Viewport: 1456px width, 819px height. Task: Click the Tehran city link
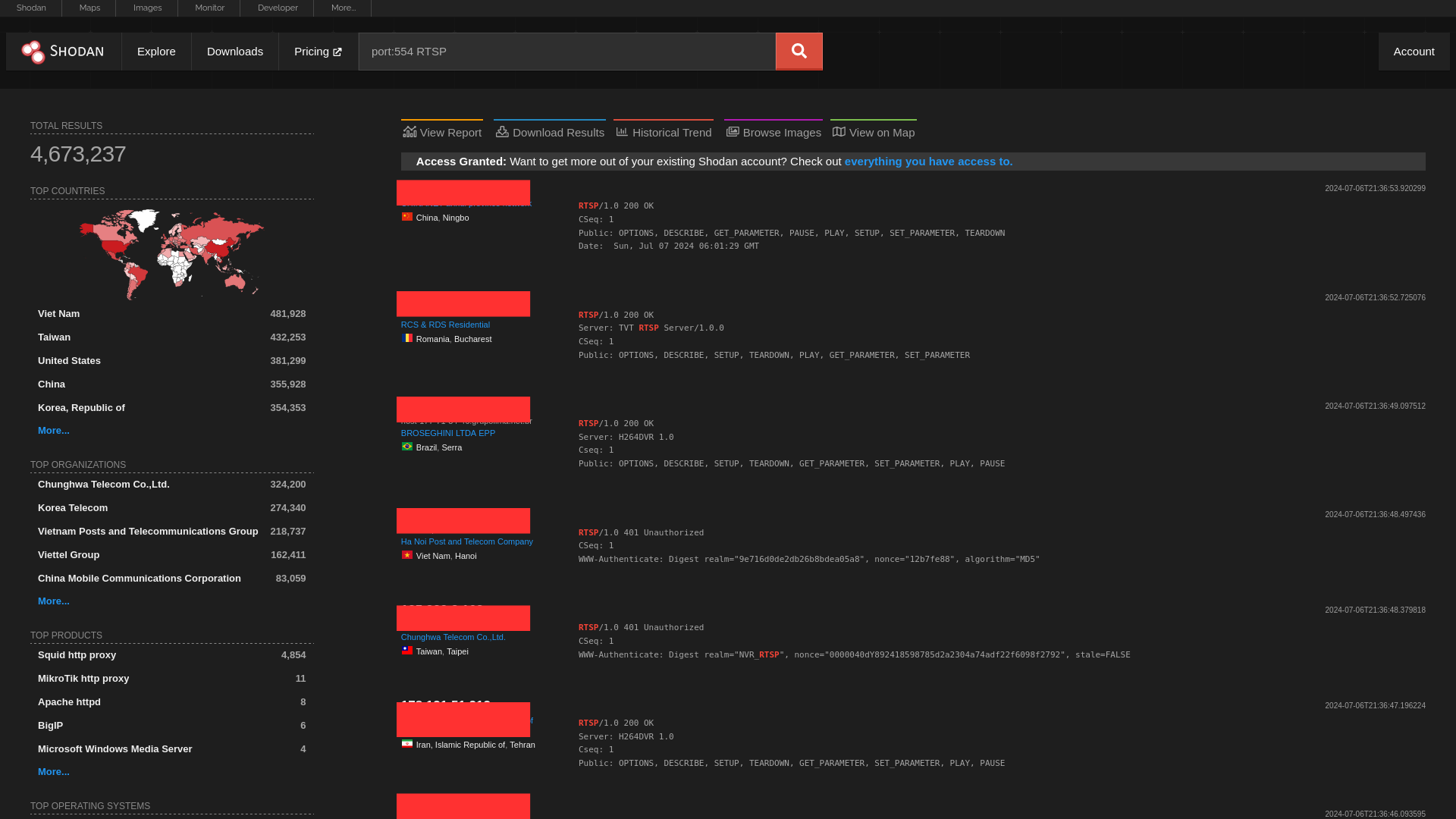click(522, 745)
